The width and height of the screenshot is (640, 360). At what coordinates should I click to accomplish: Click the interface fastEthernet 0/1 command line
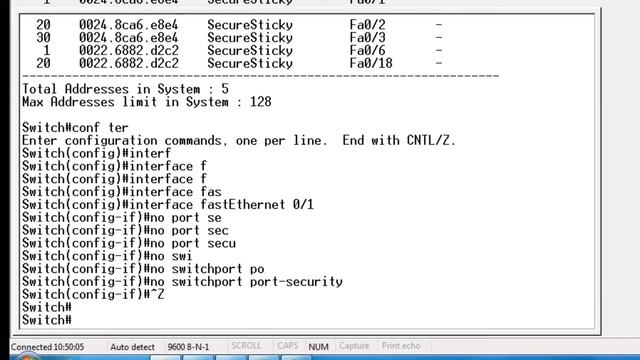[168, 204]
